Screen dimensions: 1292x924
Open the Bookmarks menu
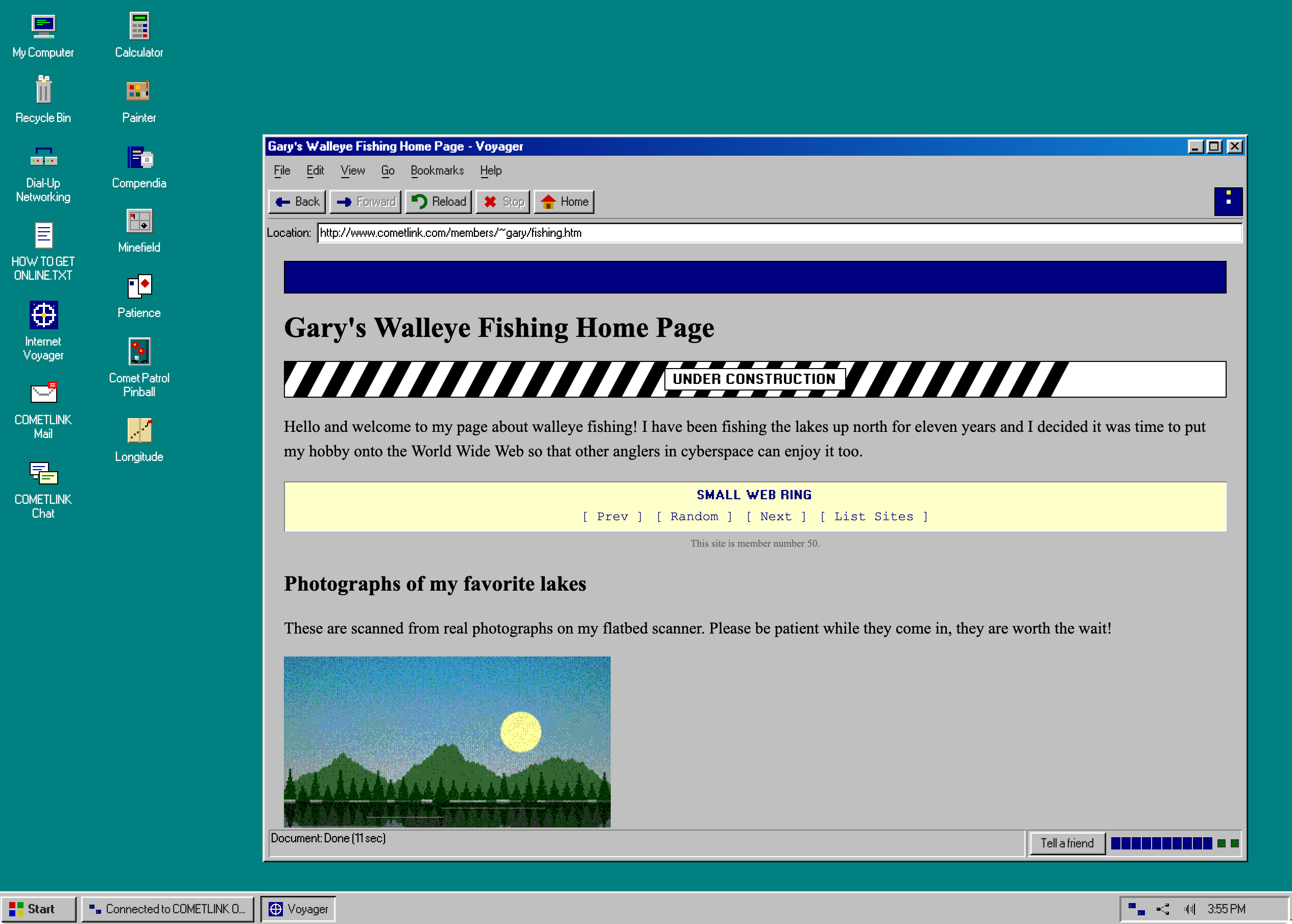pos(437,171)
